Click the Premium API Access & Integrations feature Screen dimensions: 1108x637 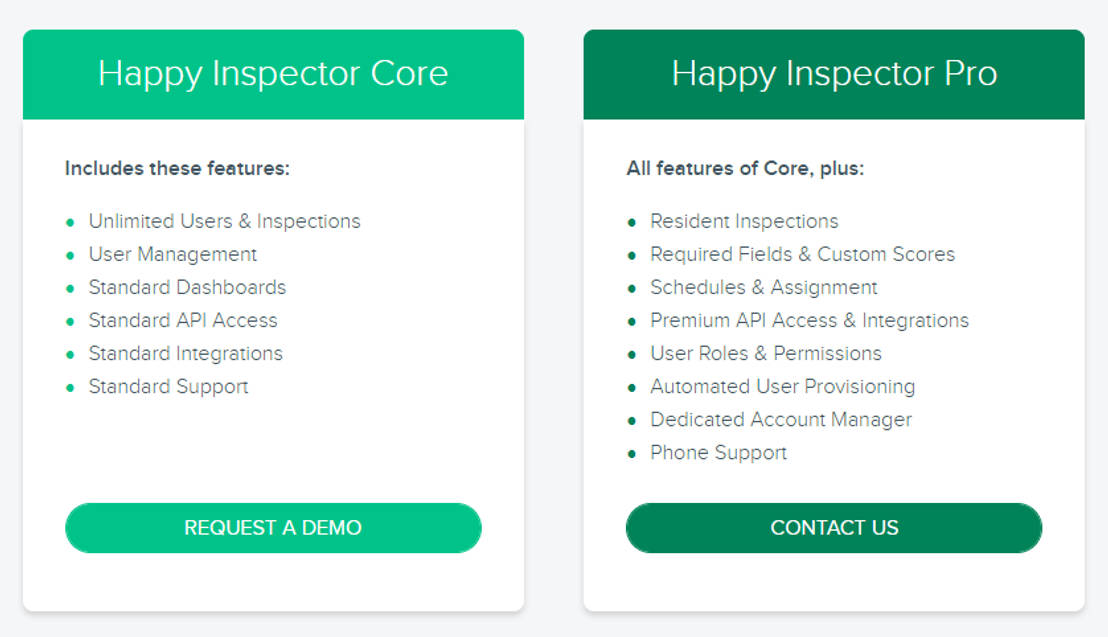(x=810, y=320)
